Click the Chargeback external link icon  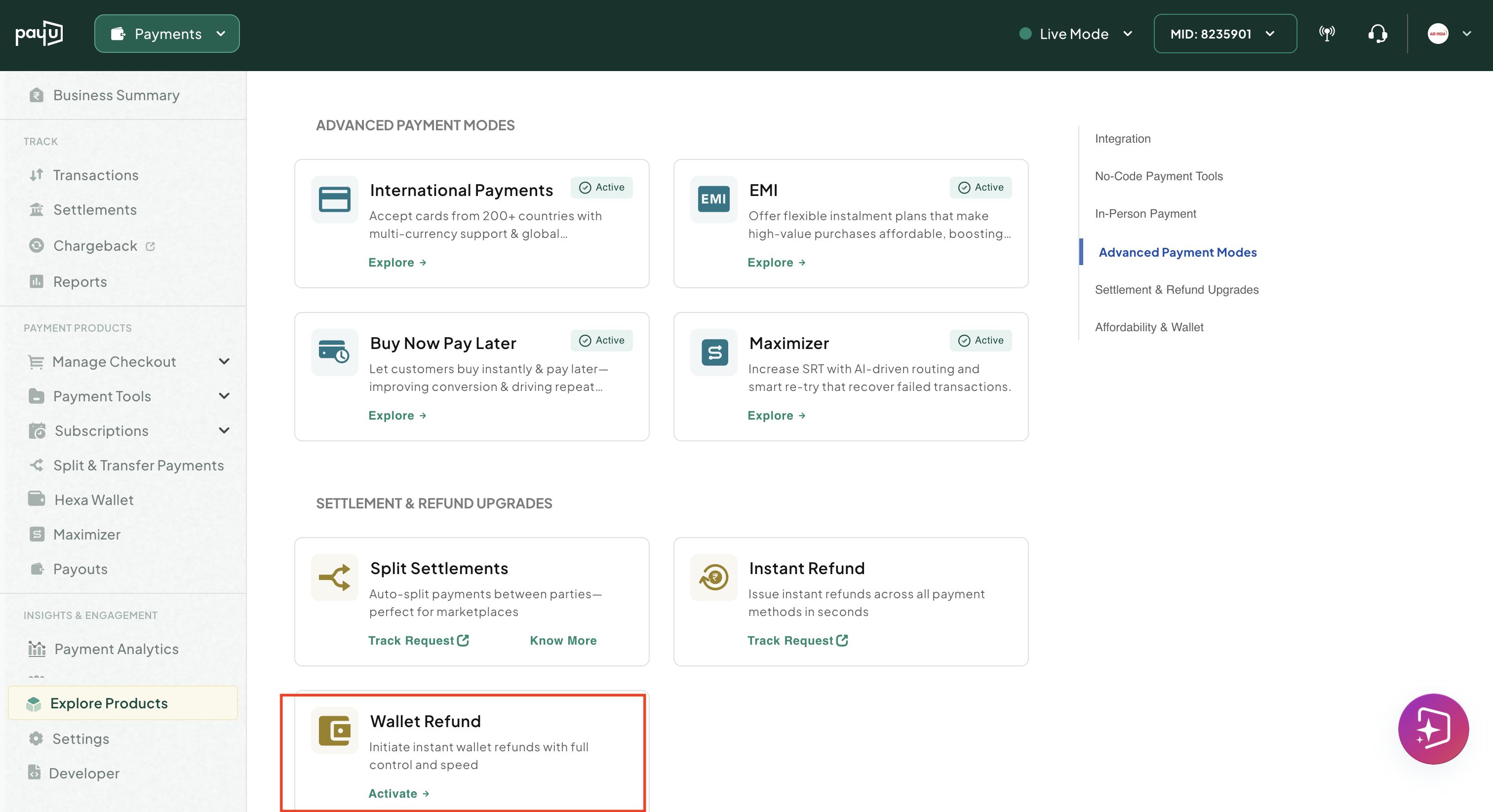150,246
